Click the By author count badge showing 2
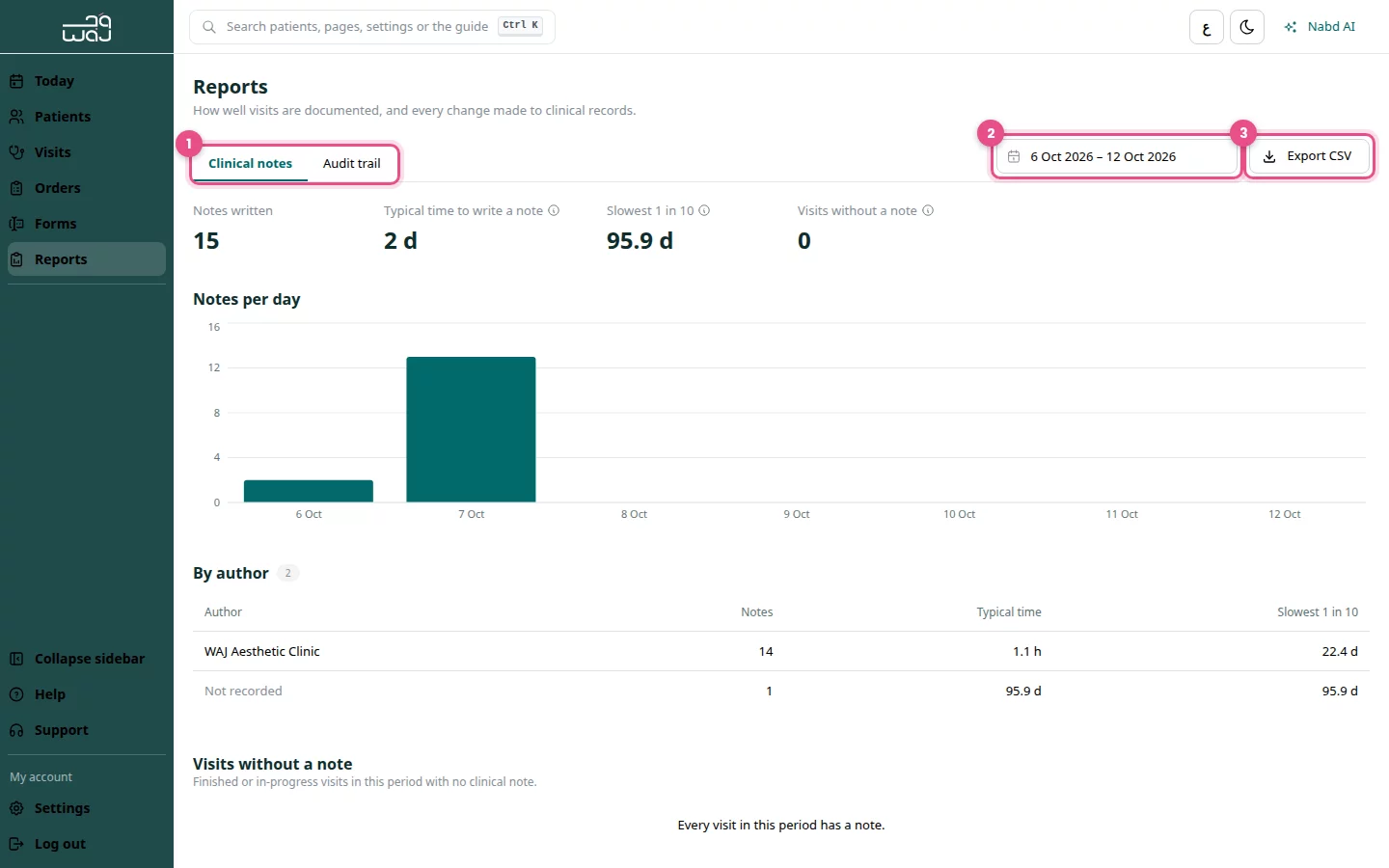Screen dimensions: 1389x868 [287, 573]
